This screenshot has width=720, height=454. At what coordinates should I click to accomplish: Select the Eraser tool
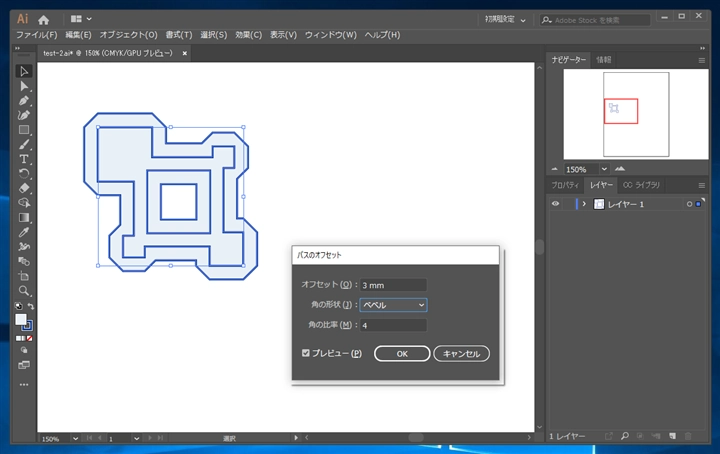tap(24, 188)
